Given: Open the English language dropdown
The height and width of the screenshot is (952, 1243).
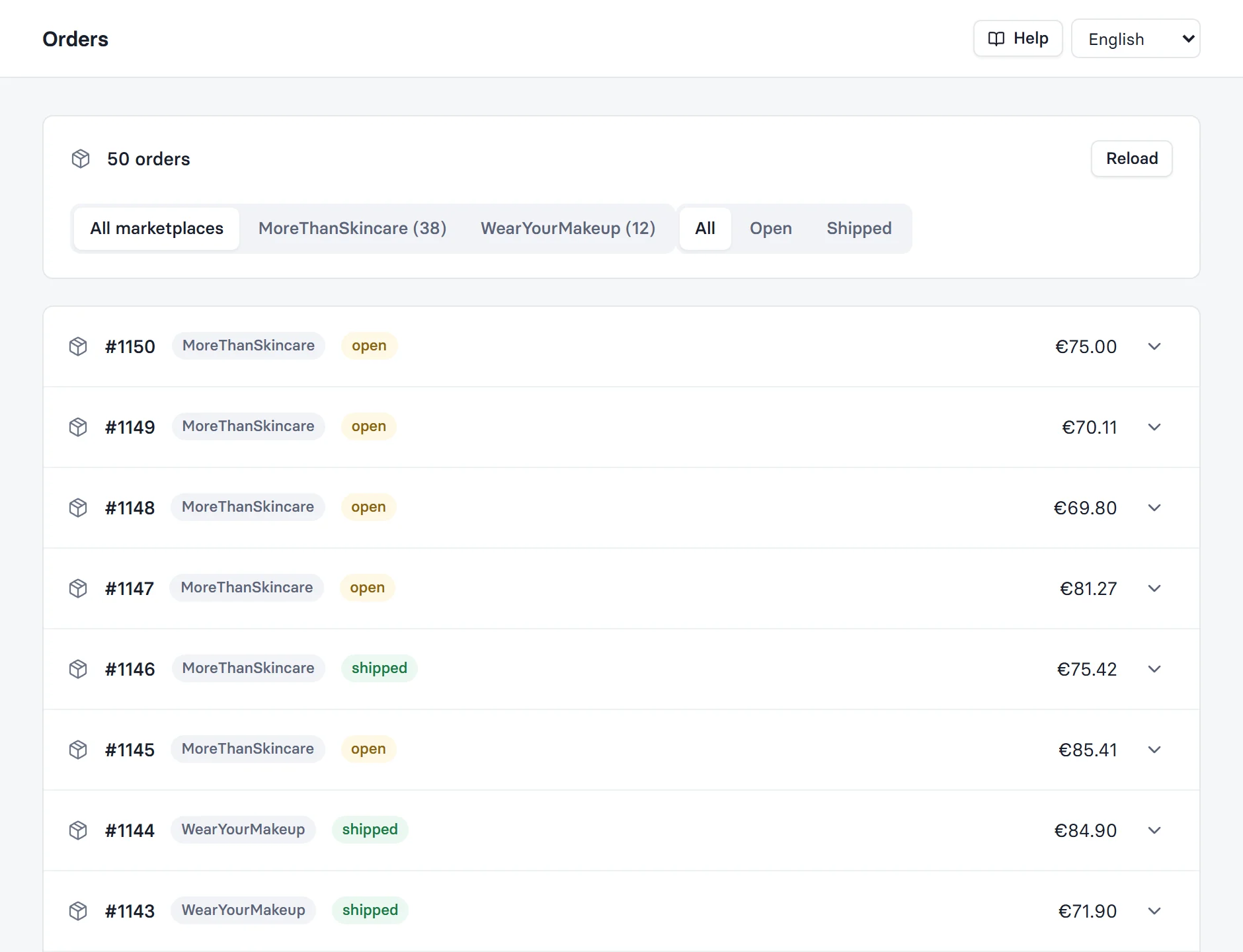Looking at the screenshot, I should tap(1135, 39).
